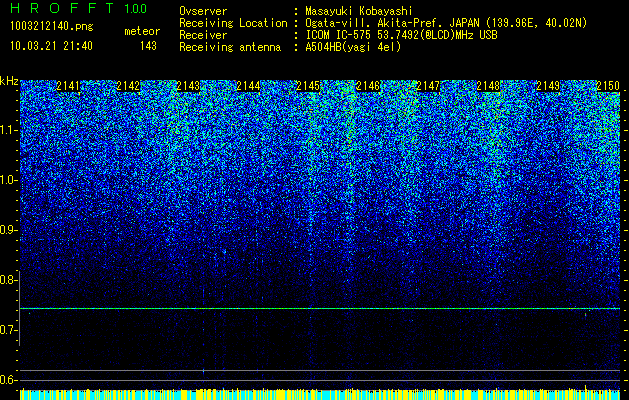
Task: Click the 2150 time marker
Action: click(x=608, y=86)
